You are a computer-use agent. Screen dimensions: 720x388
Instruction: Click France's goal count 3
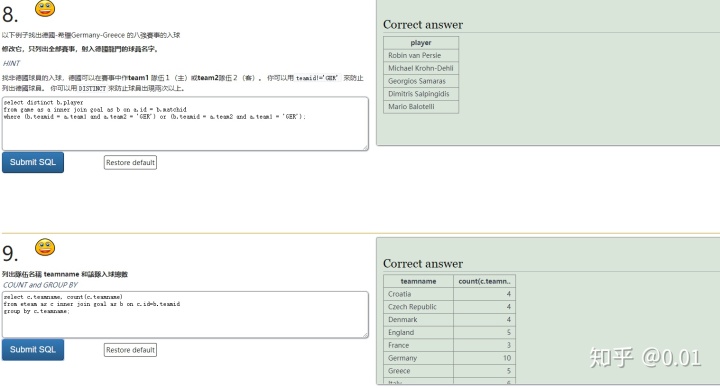pos(484,345)
